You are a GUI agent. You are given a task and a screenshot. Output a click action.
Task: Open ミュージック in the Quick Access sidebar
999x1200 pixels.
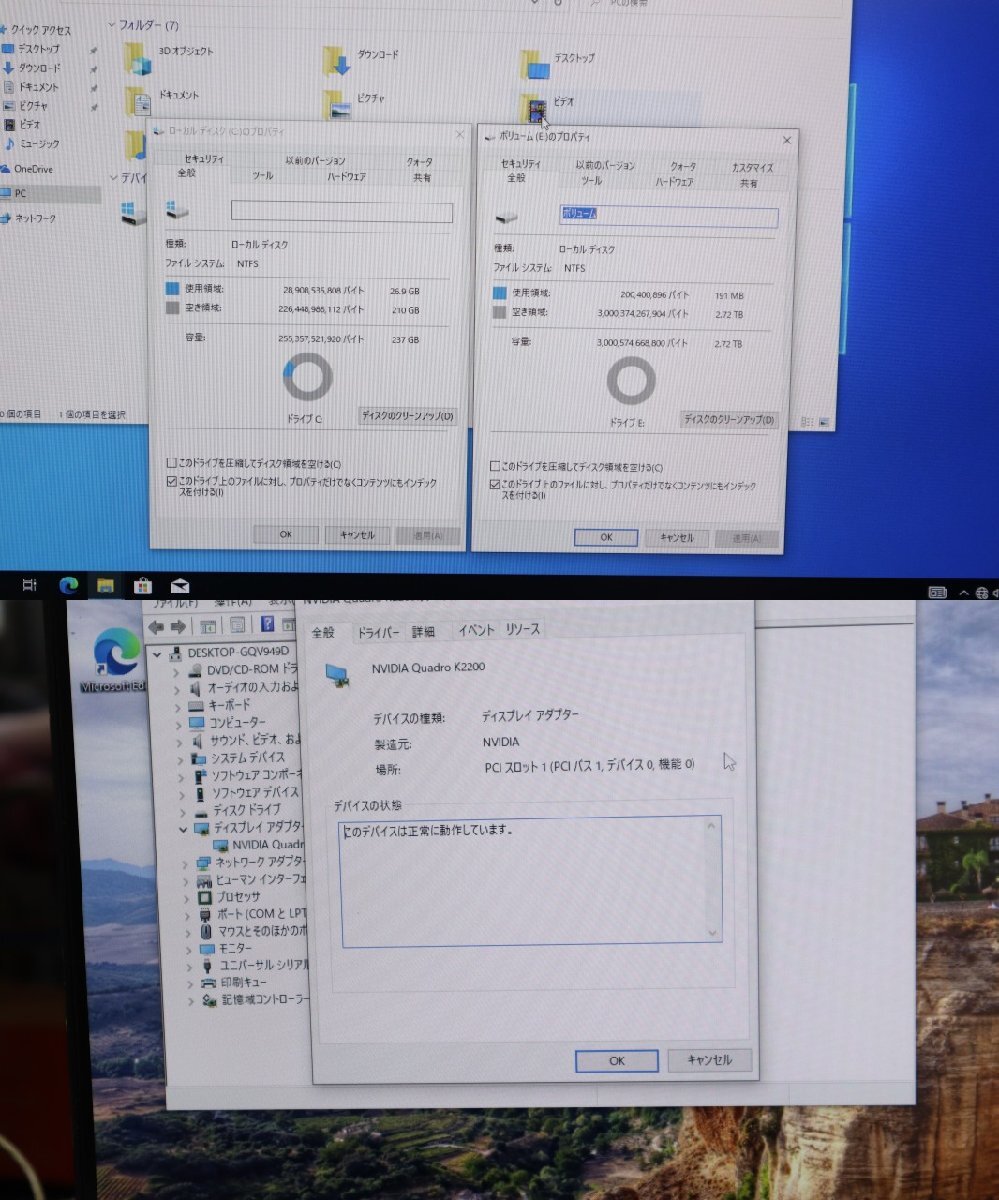pyautogui.click(x=40, y=144)
